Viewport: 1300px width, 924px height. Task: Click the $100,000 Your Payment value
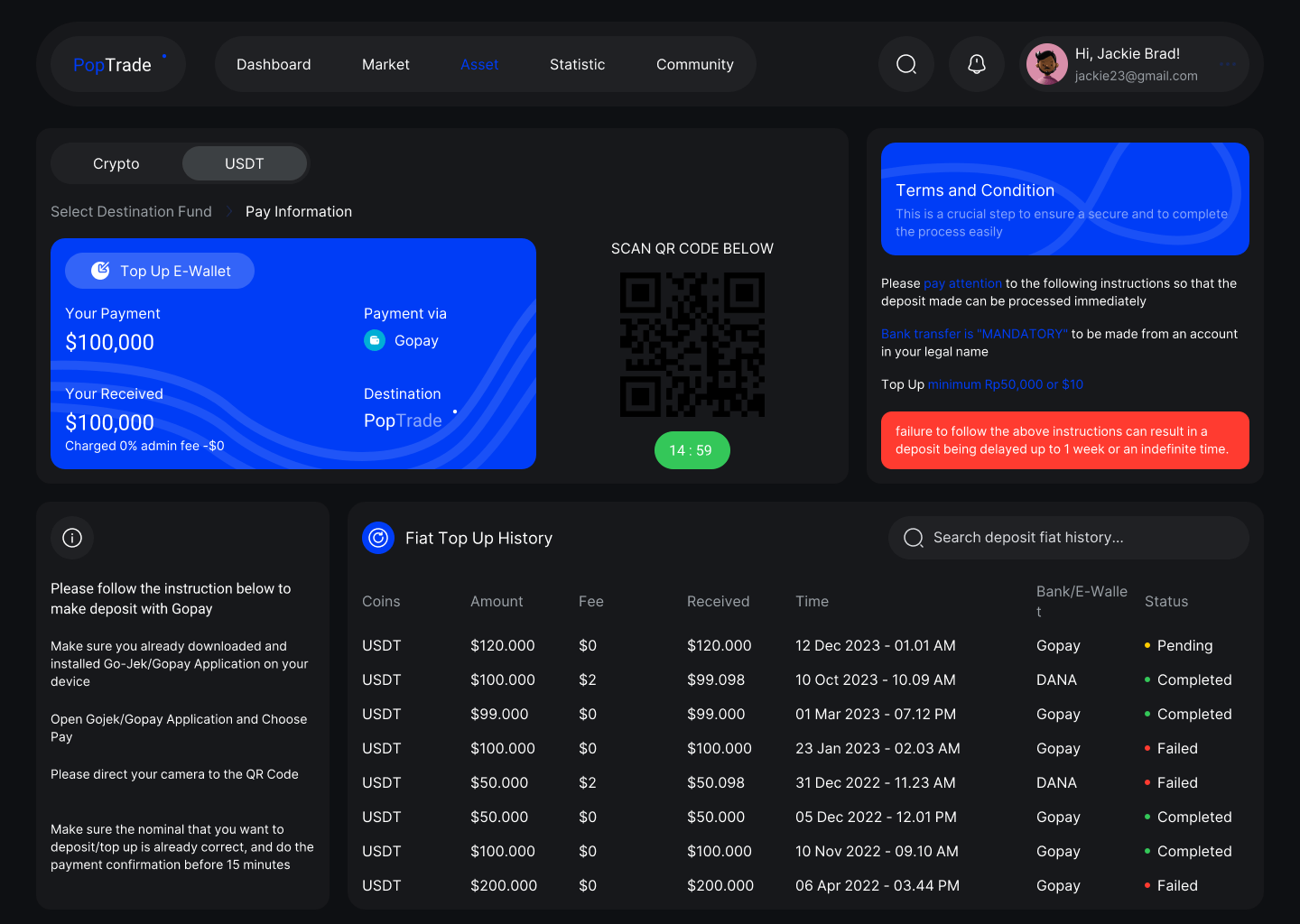(x=110, y=342)
